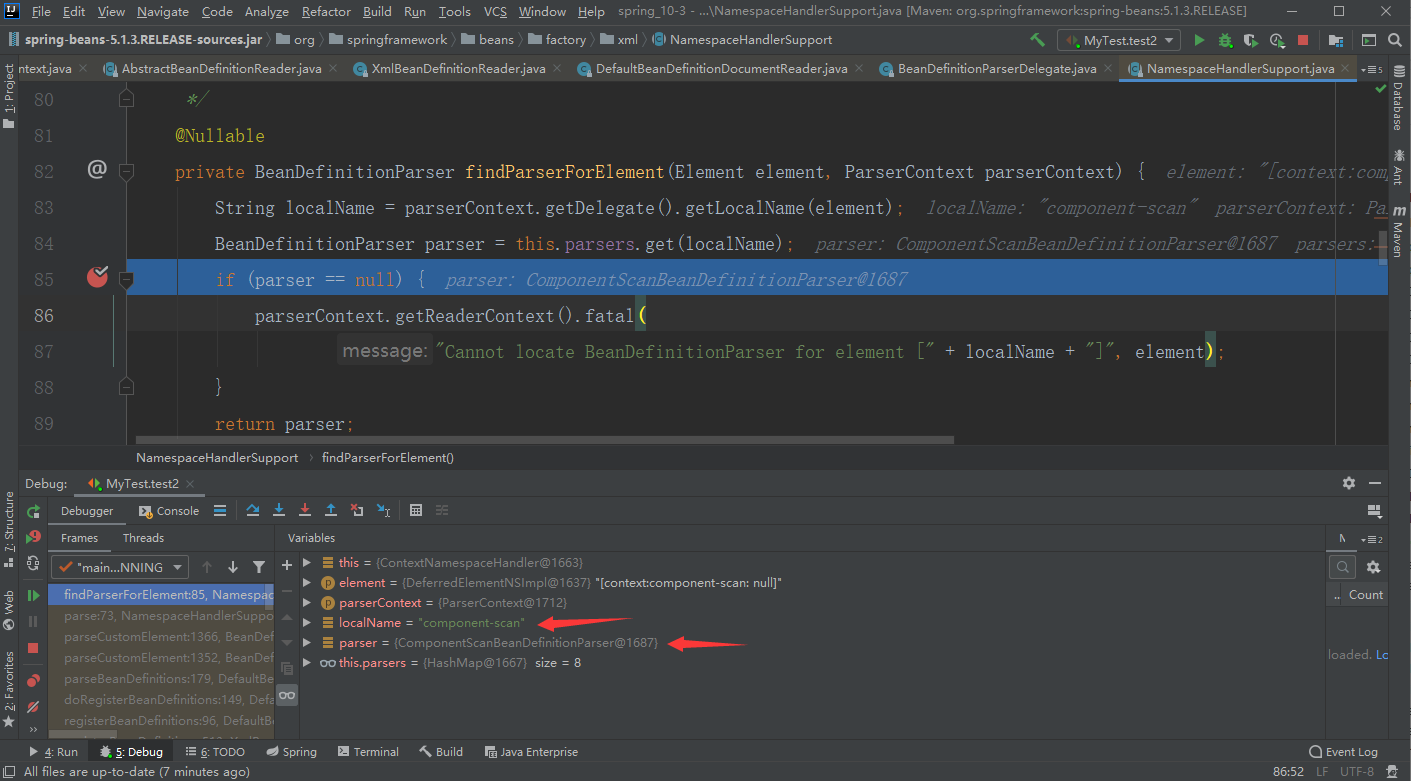Click Step Over in the debugger toolbar
Viewport: 1411px width, 781px height.
(253, 510)
